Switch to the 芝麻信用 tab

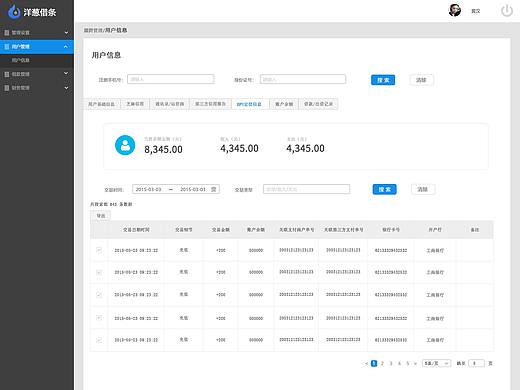pyautogui.click(x=135, y=104)
